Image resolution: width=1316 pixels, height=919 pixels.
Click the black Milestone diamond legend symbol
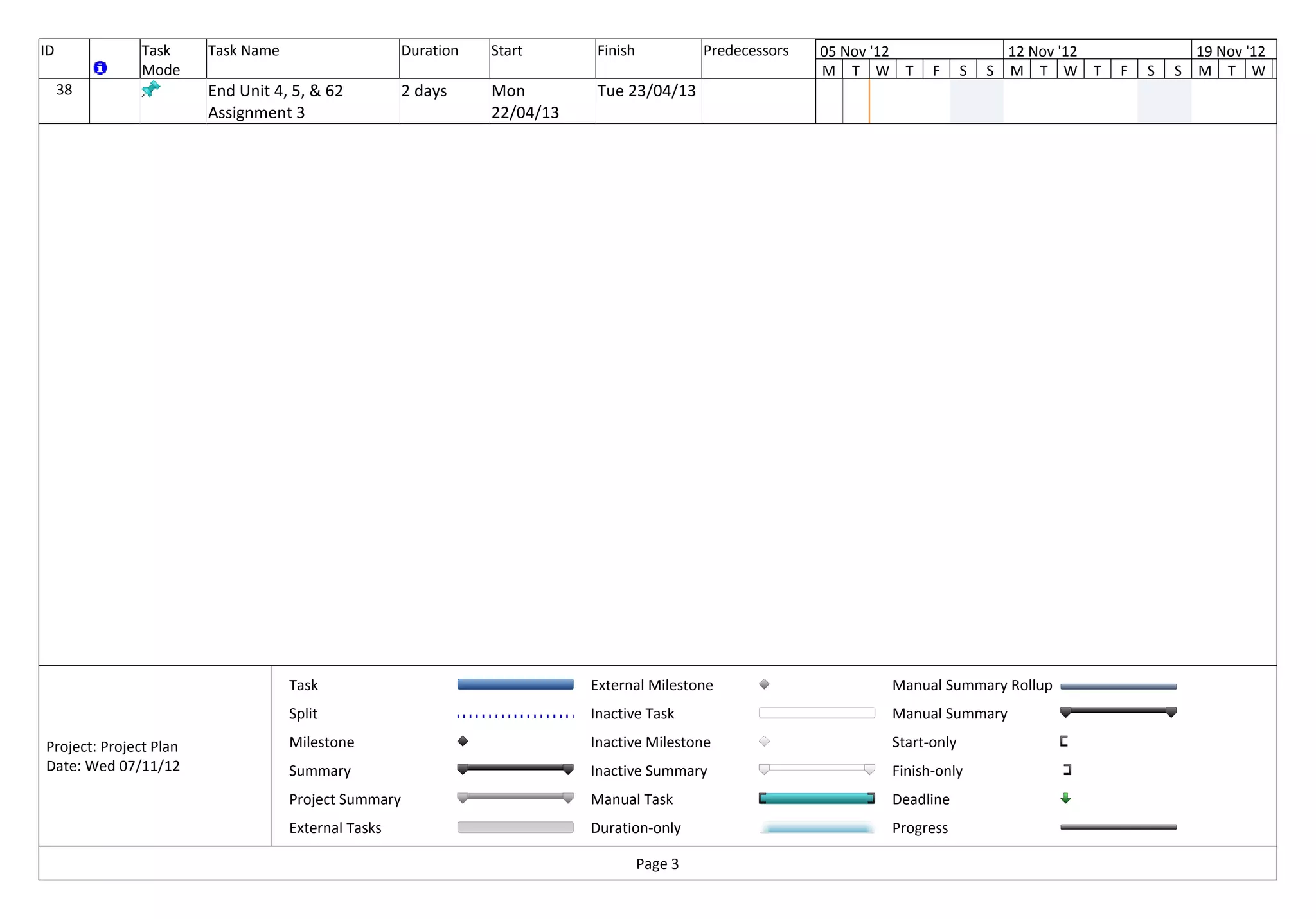pyautogui.click(x=463, y=741)
